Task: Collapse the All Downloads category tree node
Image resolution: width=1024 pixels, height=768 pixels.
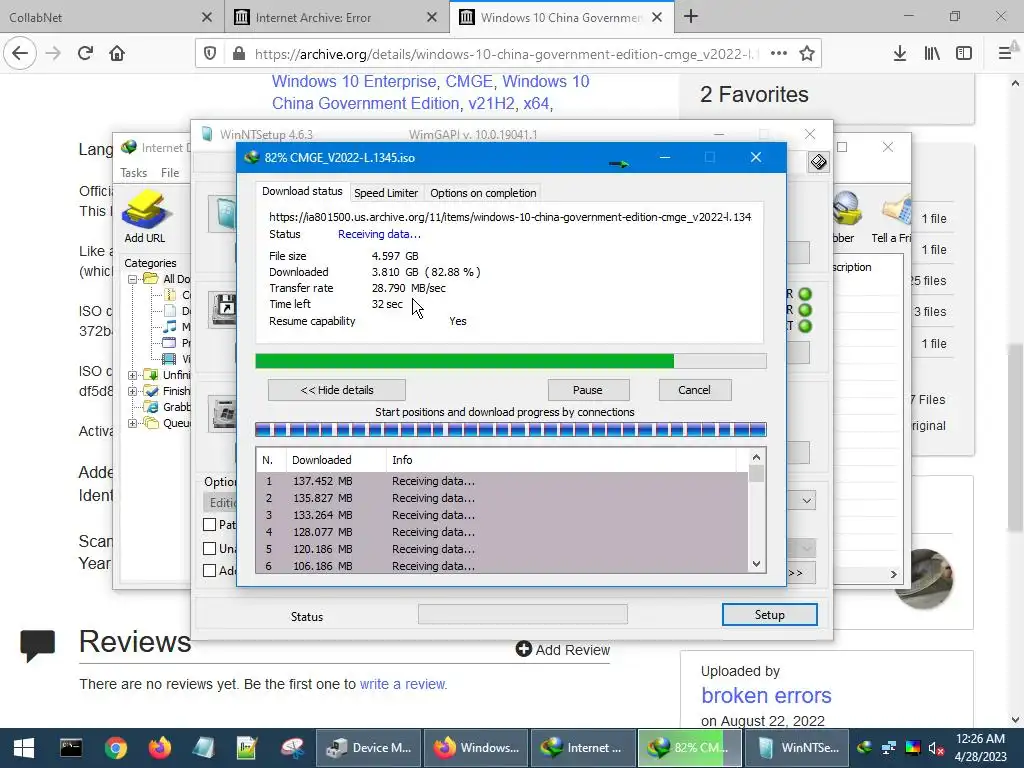Action: click(133, 280)
